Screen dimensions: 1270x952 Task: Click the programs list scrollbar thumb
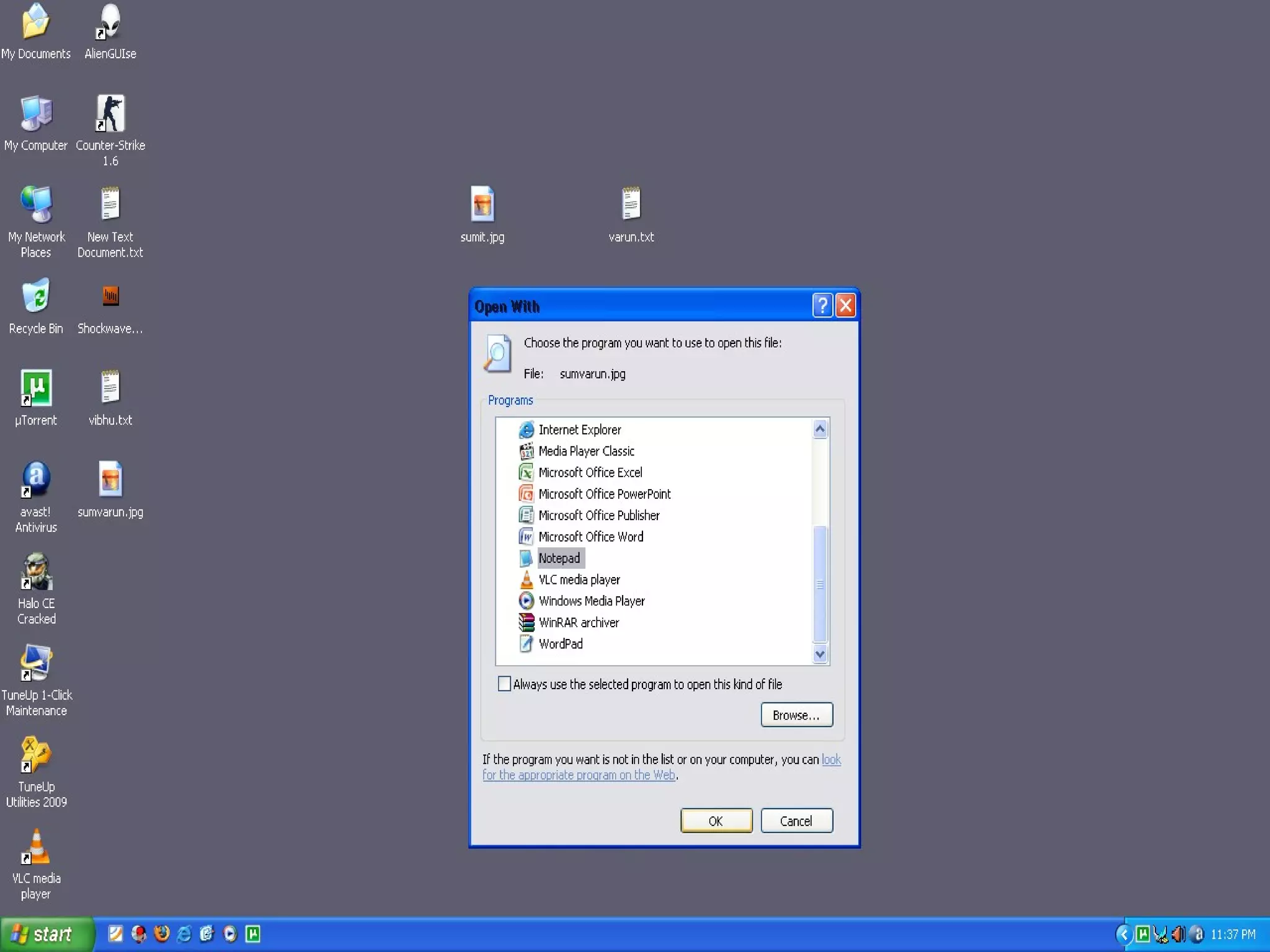820,584
